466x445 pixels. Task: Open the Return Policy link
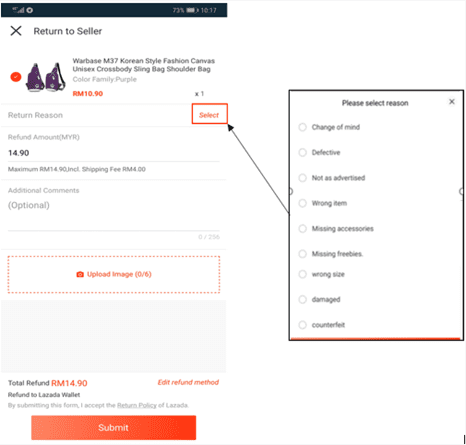coord(137,405)
